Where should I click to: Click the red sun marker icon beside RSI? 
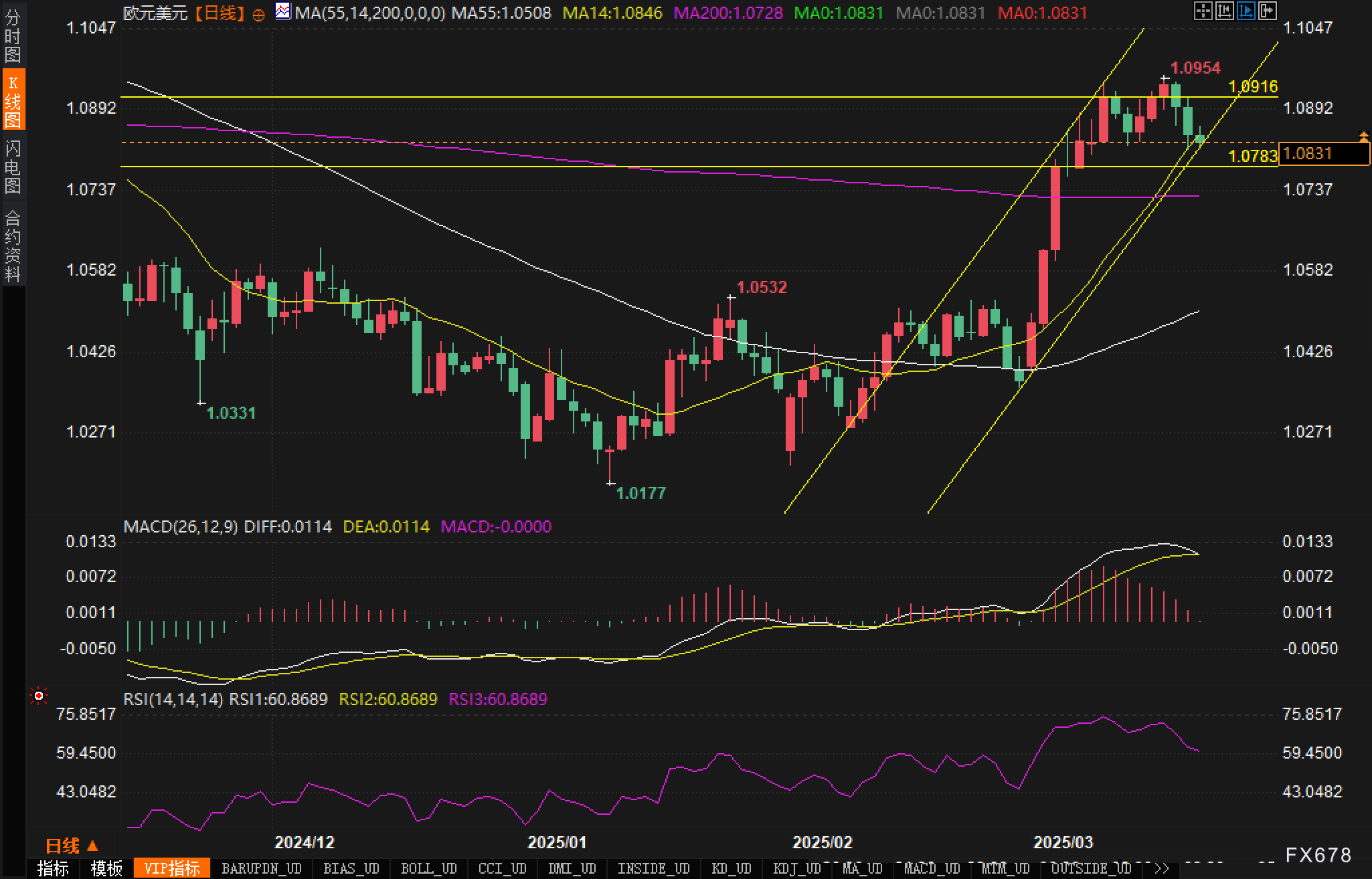[39, 696]
